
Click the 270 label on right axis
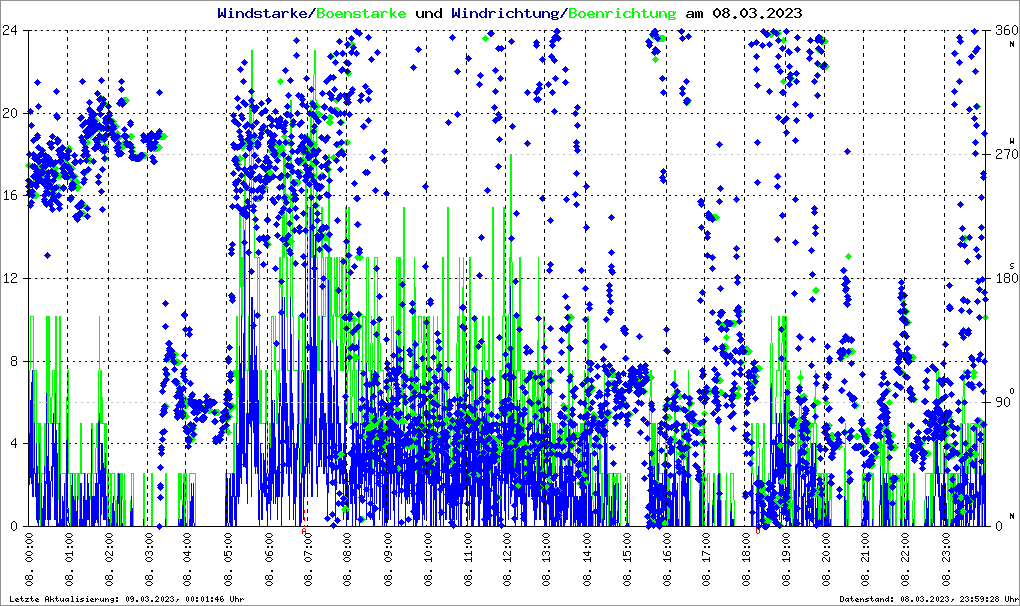1005,154
